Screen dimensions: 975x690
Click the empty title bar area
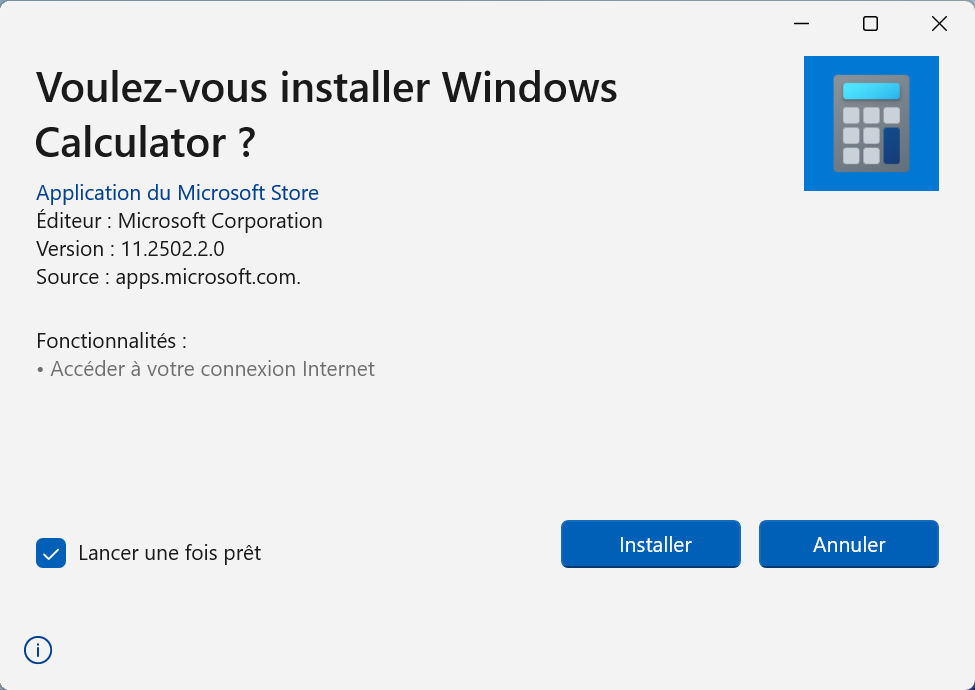point(400,22)
